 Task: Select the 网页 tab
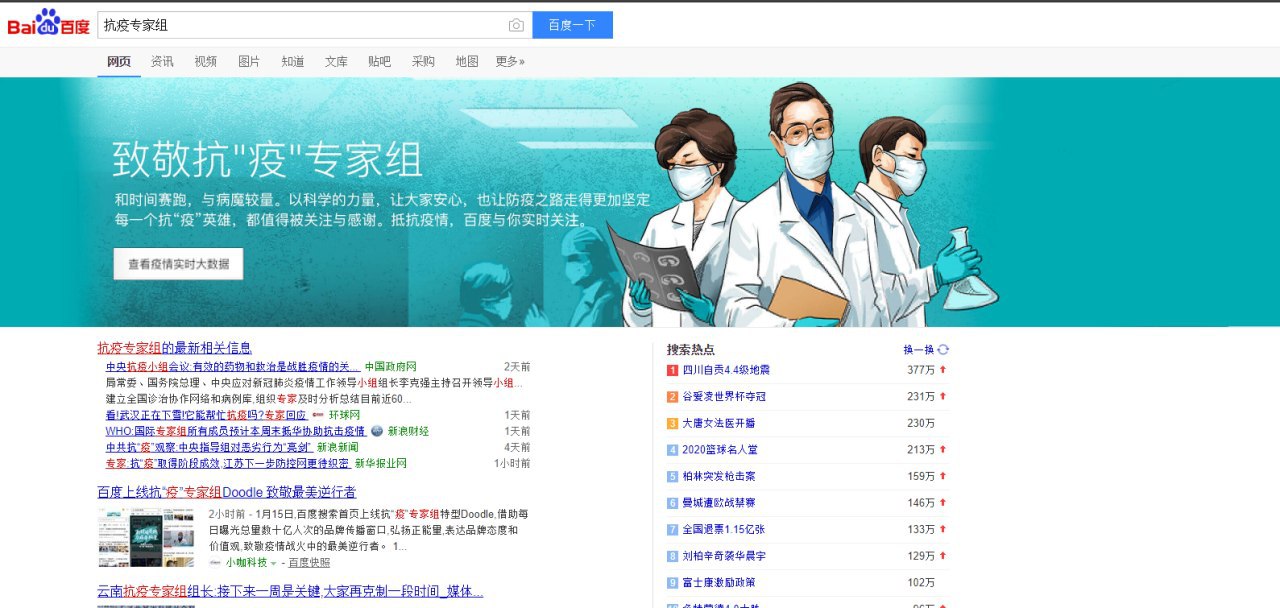click(119, 62)
